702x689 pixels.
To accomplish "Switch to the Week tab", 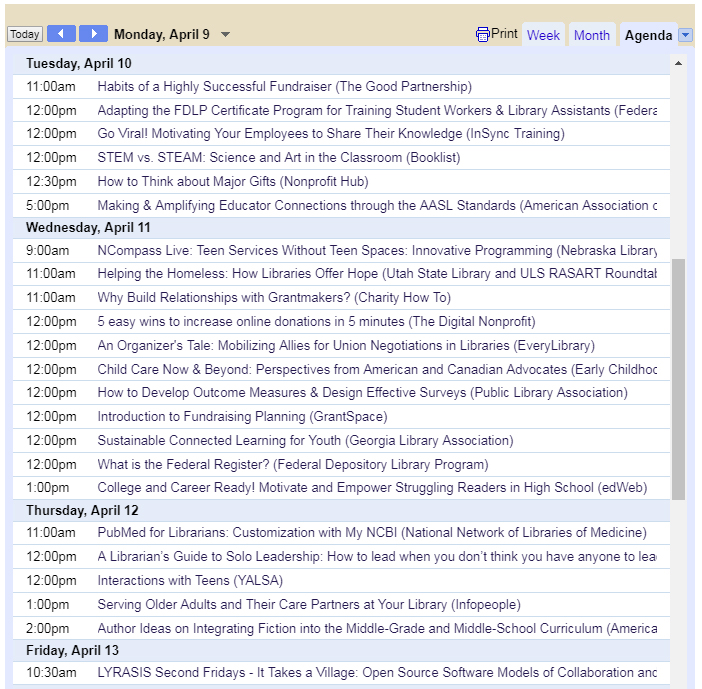I will click(x=543, y=35).
